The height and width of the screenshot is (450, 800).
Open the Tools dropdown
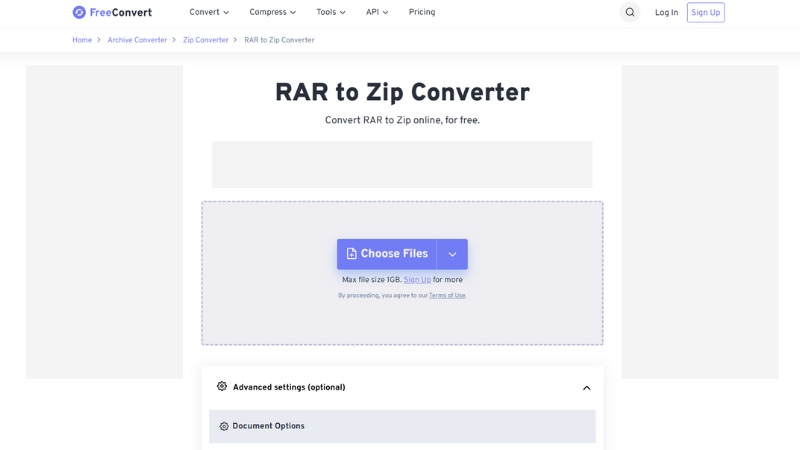coord(330,13)
